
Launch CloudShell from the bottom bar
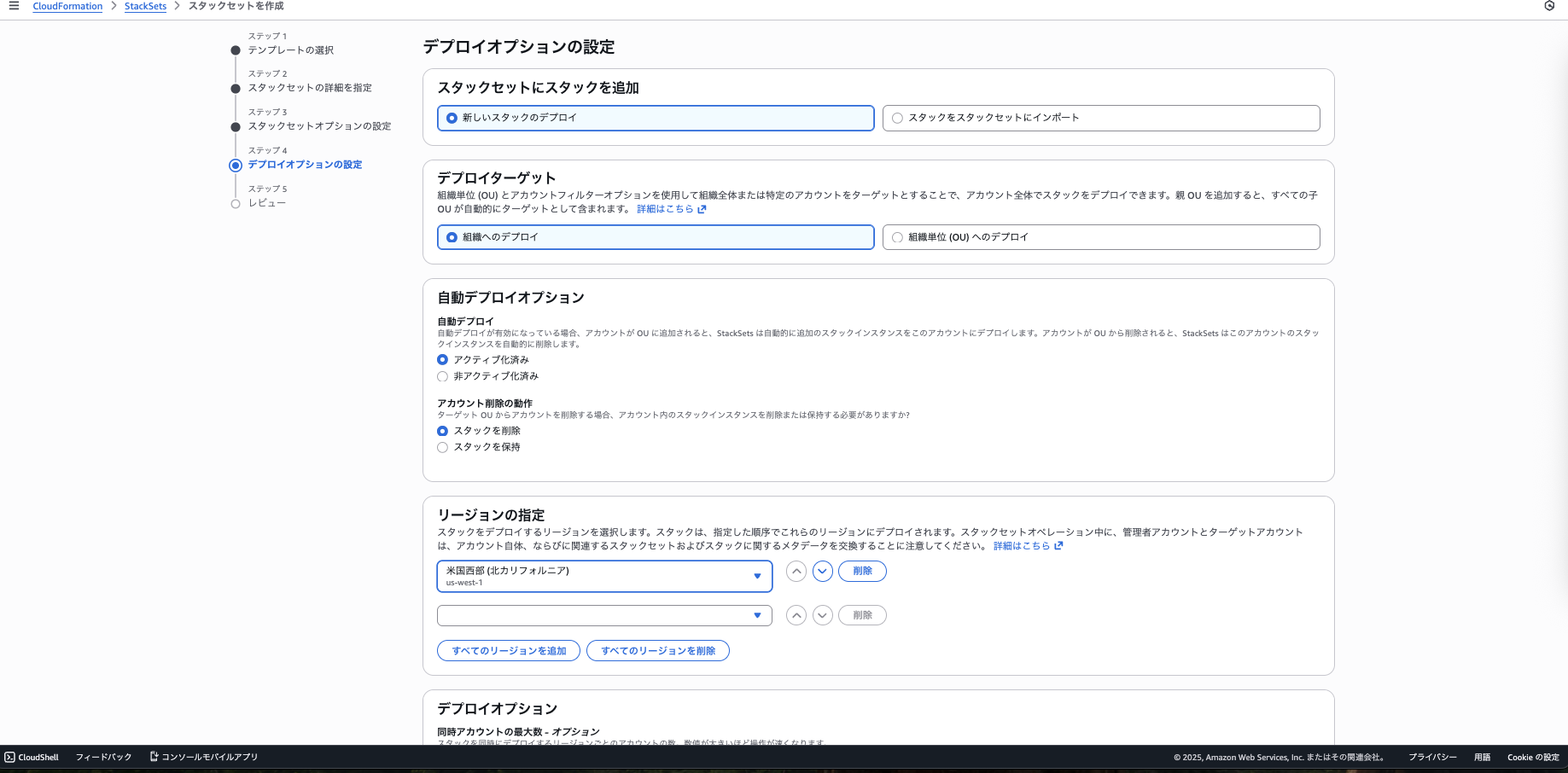point(31,757)
